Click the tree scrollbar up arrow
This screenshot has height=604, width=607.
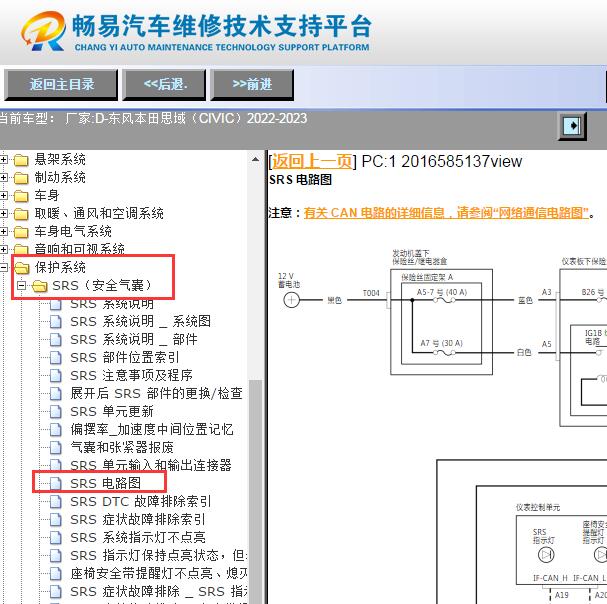[x=255, y=159]
